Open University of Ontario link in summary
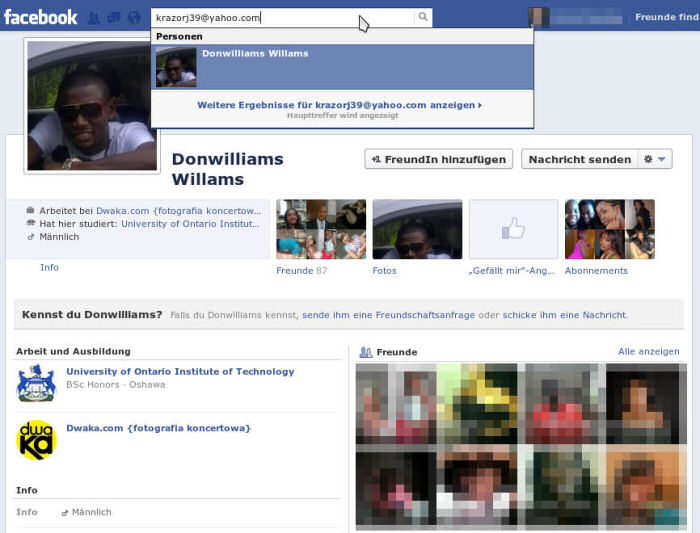Image resolution: width=700 pixels, height=533 pixels. [191, 224]
